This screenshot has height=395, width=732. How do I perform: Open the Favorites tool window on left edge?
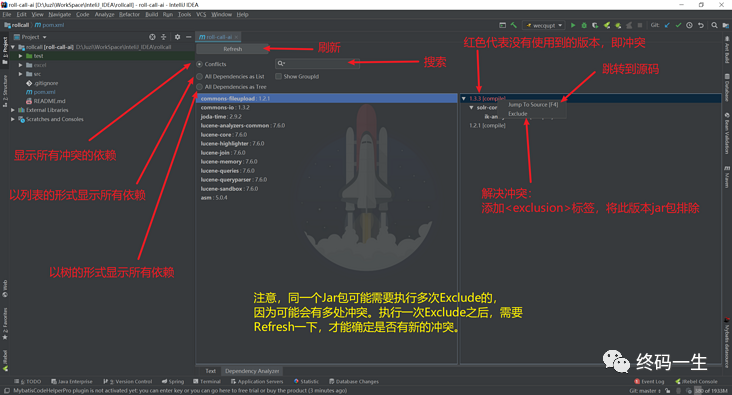pos(5,324)
